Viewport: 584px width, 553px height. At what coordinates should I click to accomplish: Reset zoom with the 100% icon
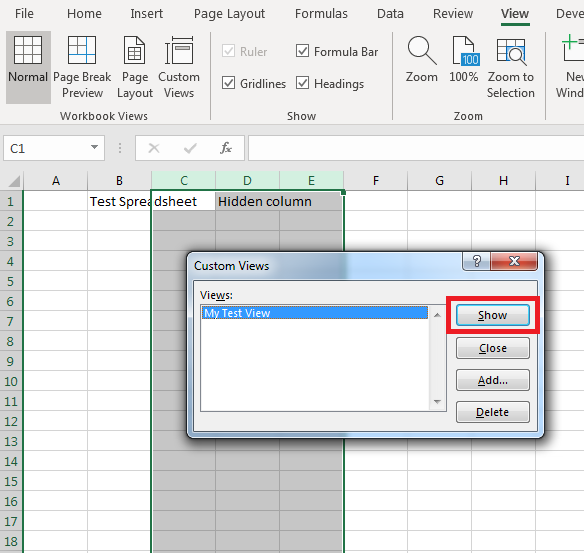[x=466, y=50]
